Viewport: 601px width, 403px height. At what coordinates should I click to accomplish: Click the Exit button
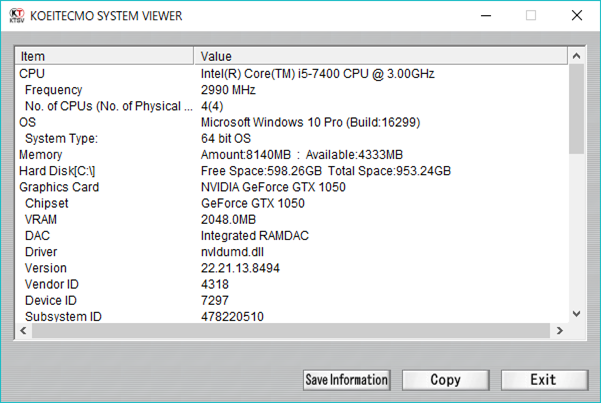tap(544, 380)
